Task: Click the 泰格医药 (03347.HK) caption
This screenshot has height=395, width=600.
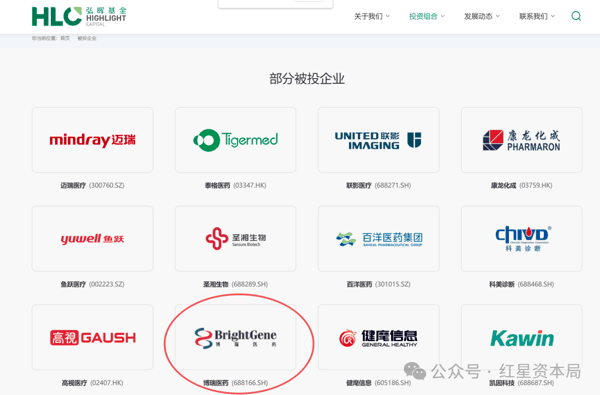Action: click(x=235, y=185)
